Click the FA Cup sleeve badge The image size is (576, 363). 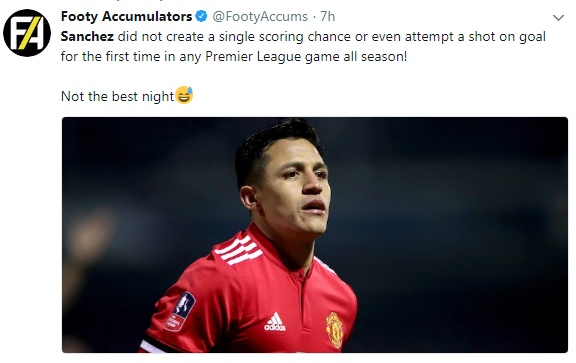180,311
